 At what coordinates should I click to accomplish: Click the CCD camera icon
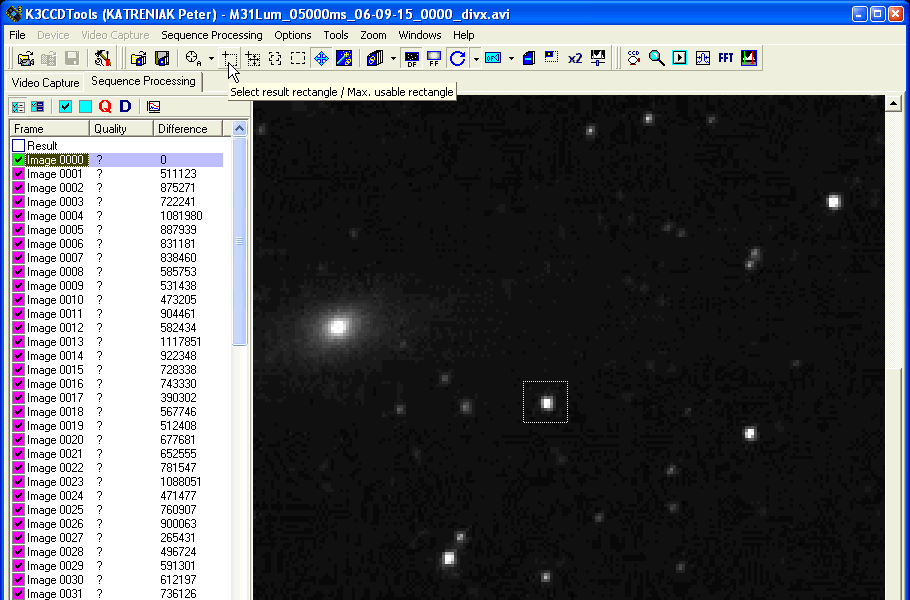(x=634, y=58)
